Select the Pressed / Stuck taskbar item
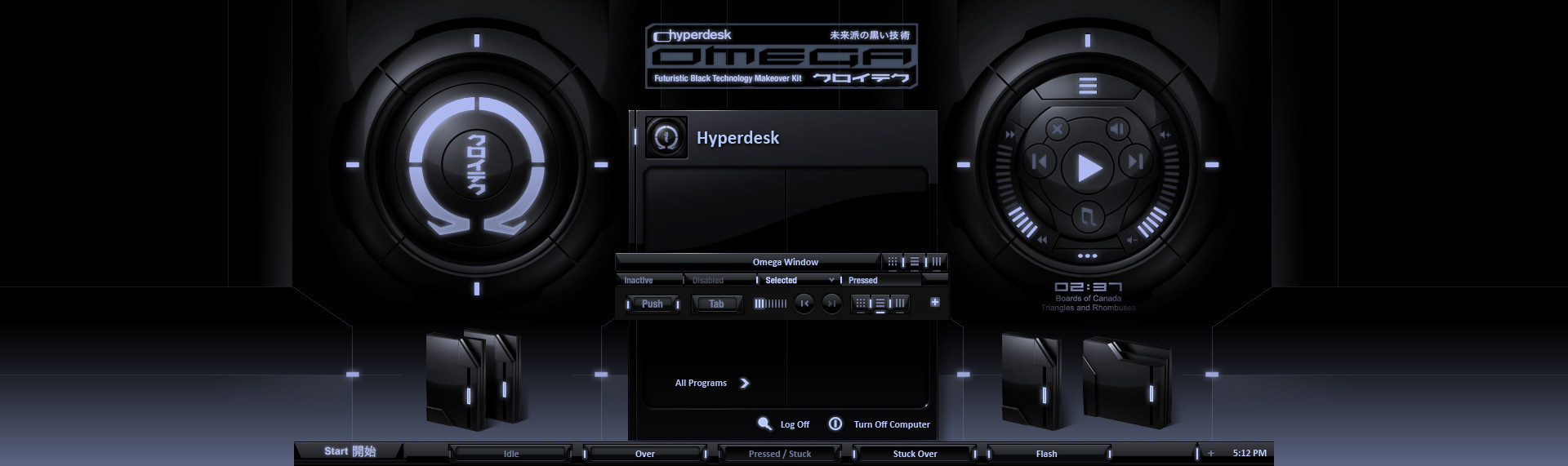Image resolution: width=1568 pixels, height=466 pixels. click(780, 454)
